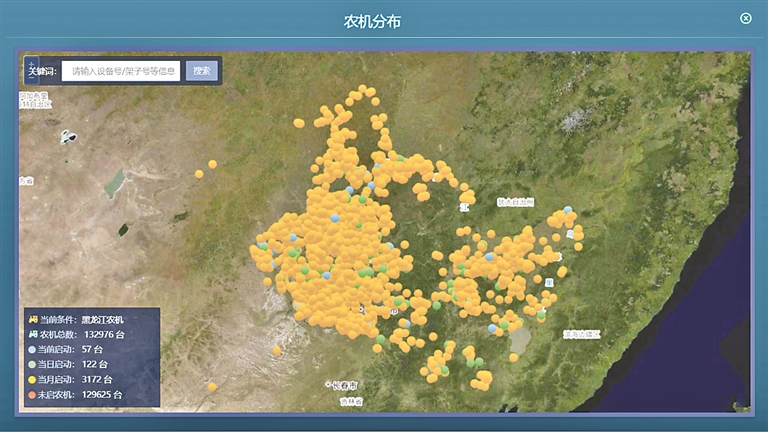
Task: Click the blue 当前启动 legend dot
Action: pyautogui.click(x=32, y=349)
